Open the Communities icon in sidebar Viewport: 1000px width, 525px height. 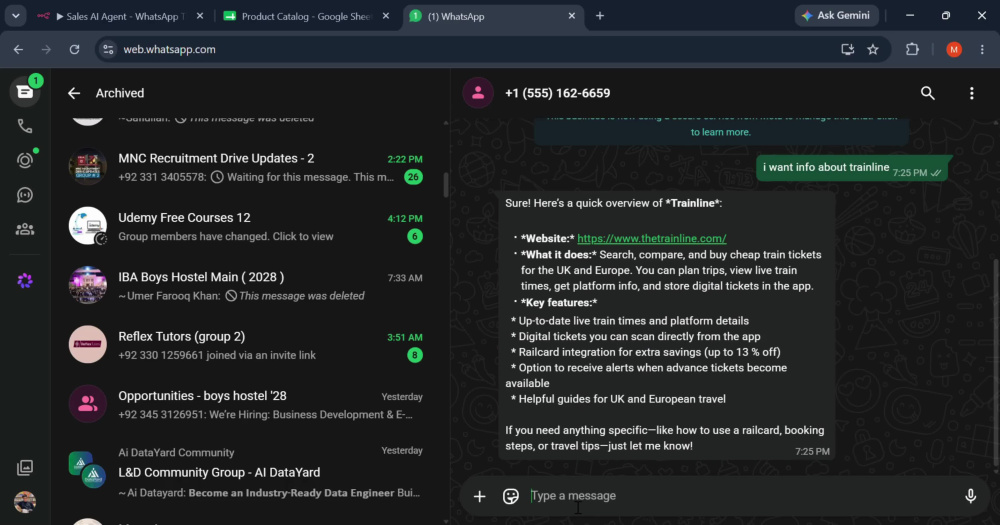25,229
